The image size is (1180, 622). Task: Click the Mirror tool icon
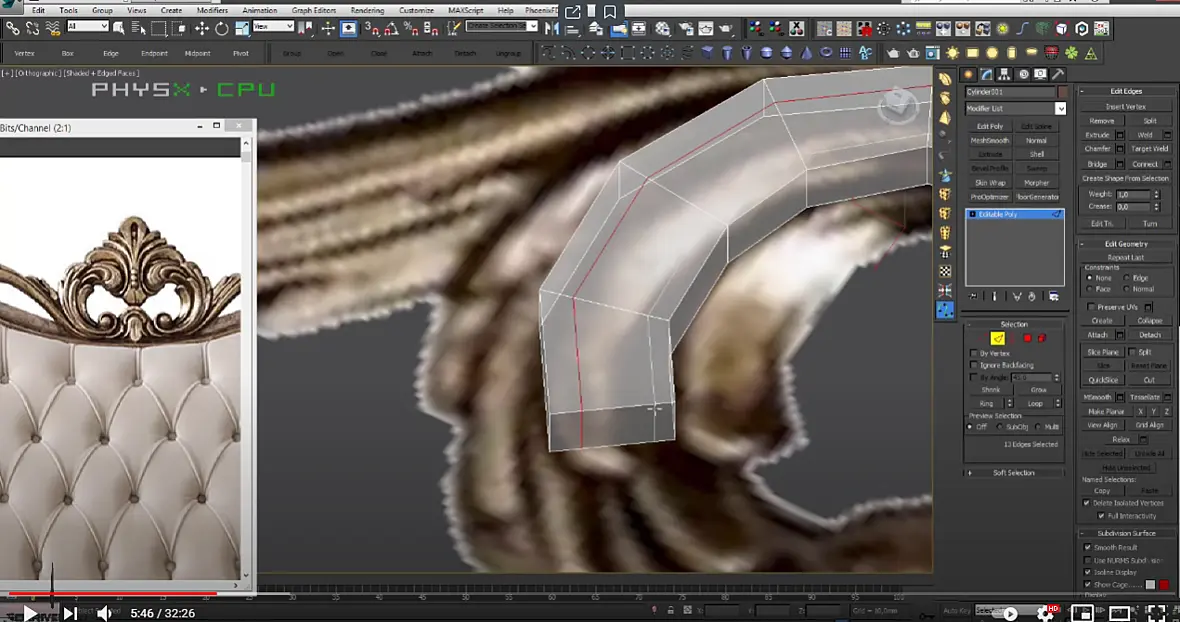(x=552, y=29)
